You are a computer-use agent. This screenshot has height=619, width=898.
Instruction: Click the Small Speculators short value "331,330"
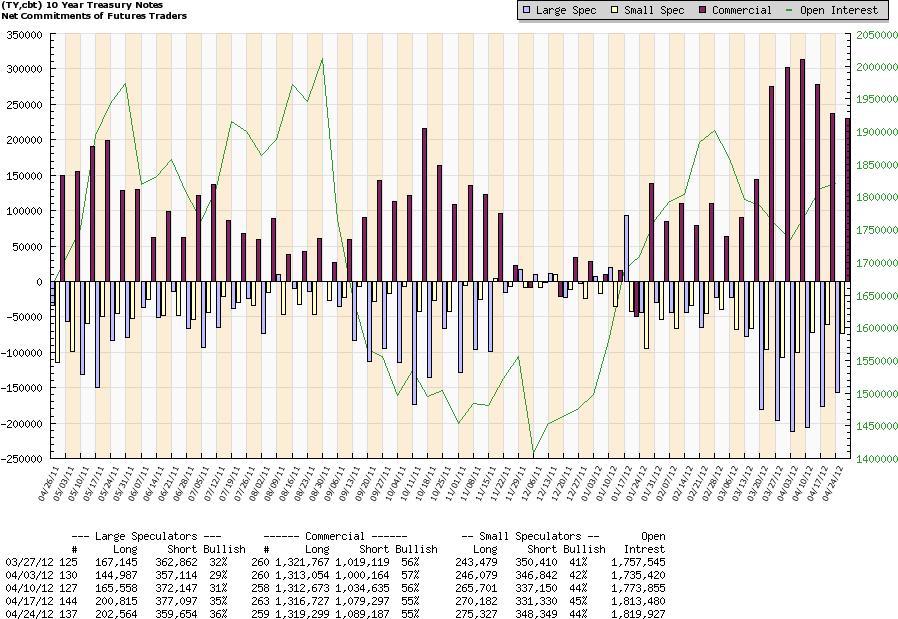pyautogui.click(x=537, y=601)
